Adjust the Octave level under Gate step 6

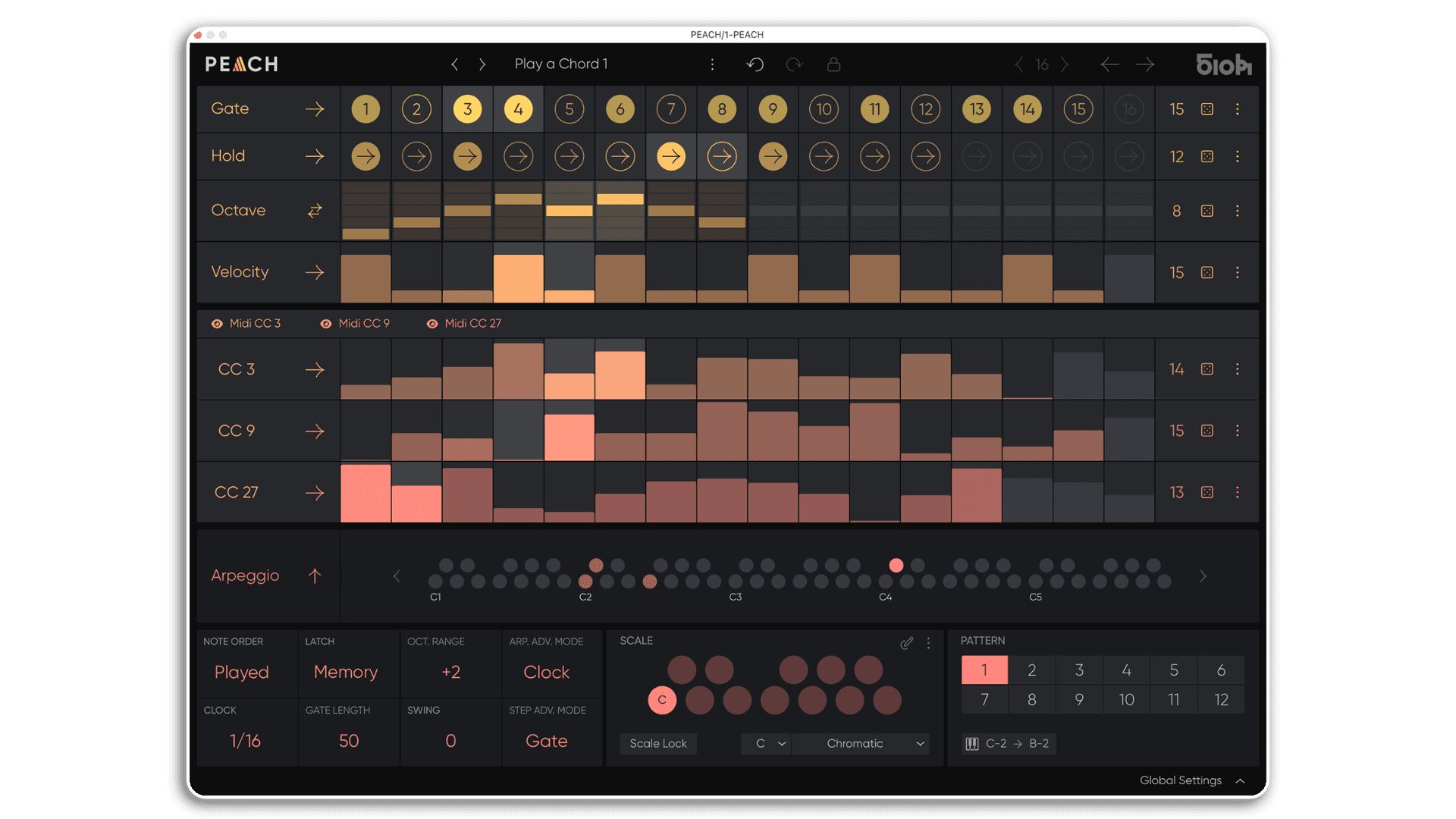pyautogui.click(x=620, y=199)
